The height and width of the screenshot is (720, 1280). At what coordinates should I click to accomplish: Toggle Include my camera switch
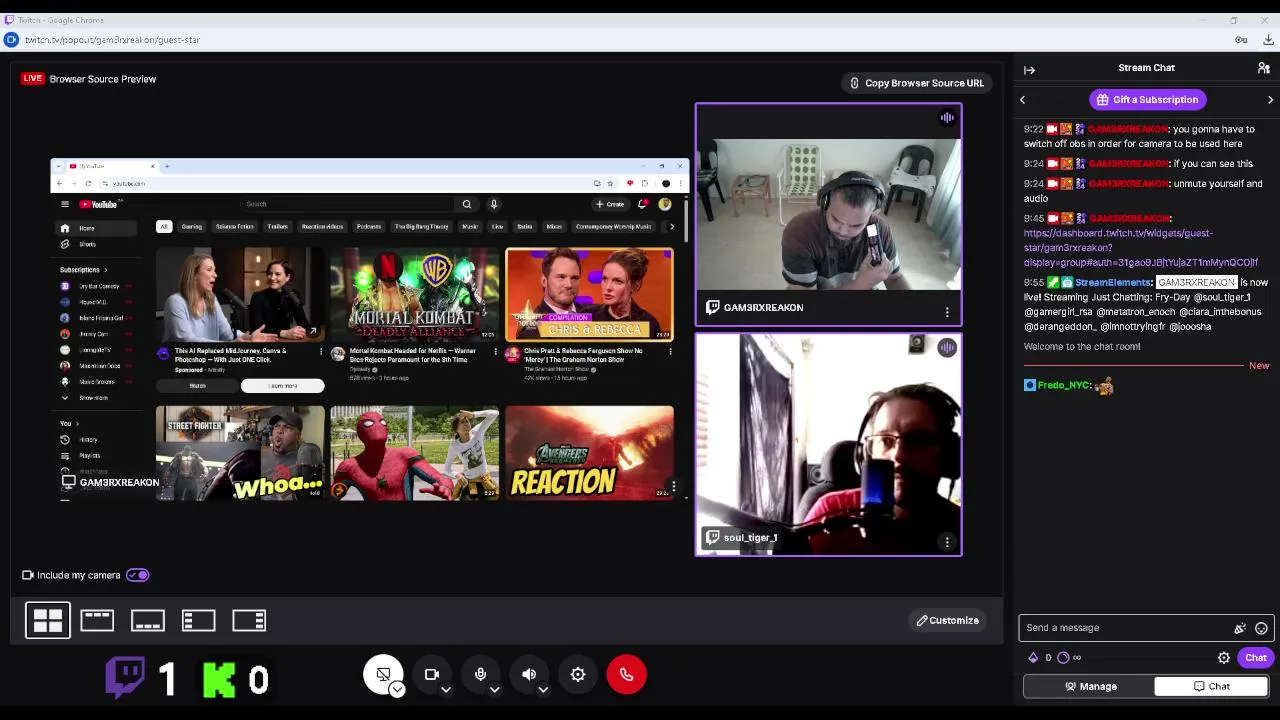(138, 575)
